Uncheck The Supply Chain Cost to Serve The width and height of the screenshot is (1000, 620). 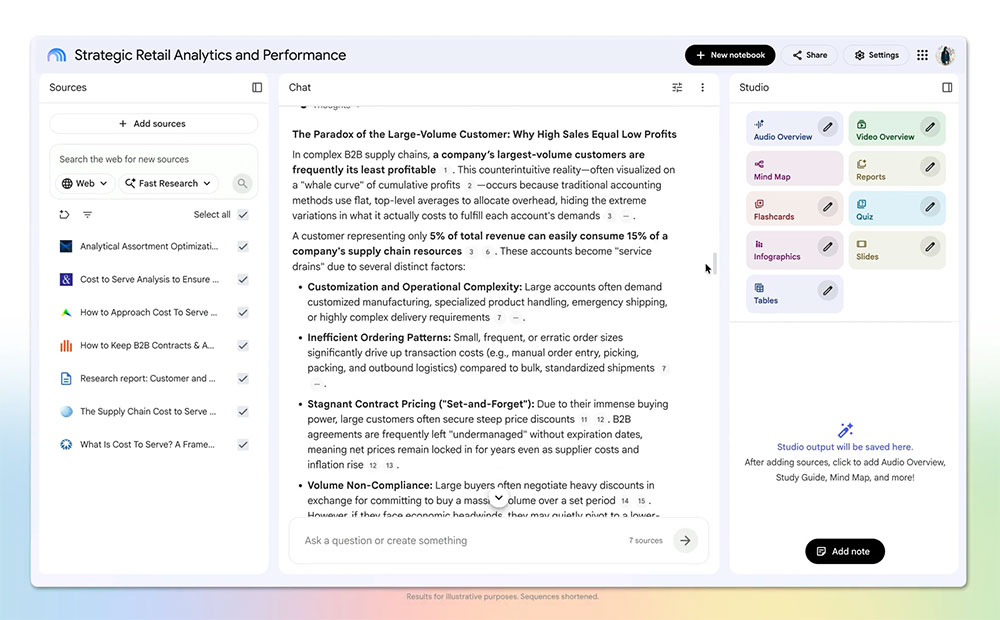point(243,411)
